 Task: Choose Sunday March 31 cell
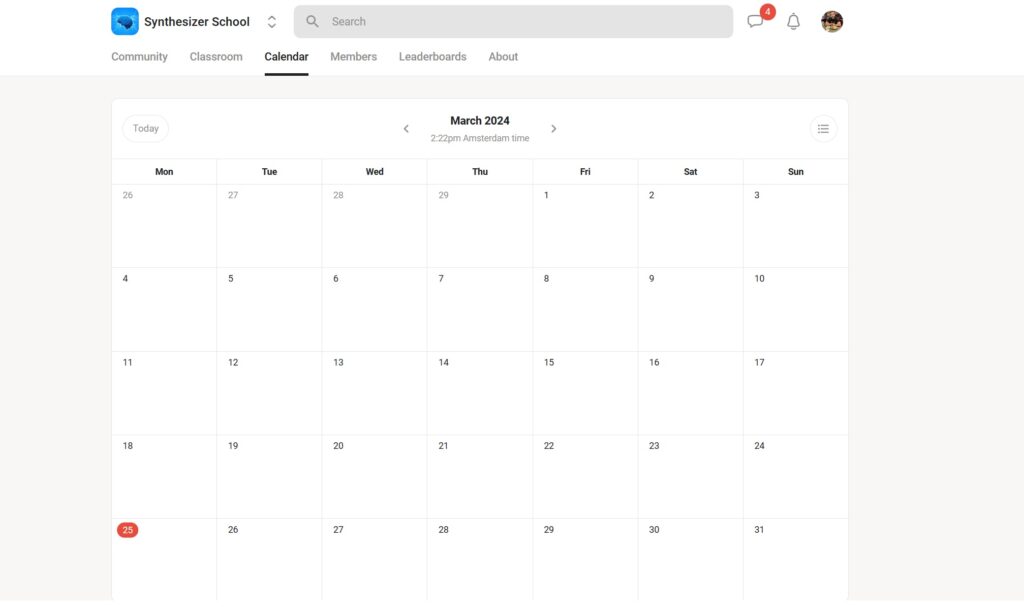(x=795, y=558)
